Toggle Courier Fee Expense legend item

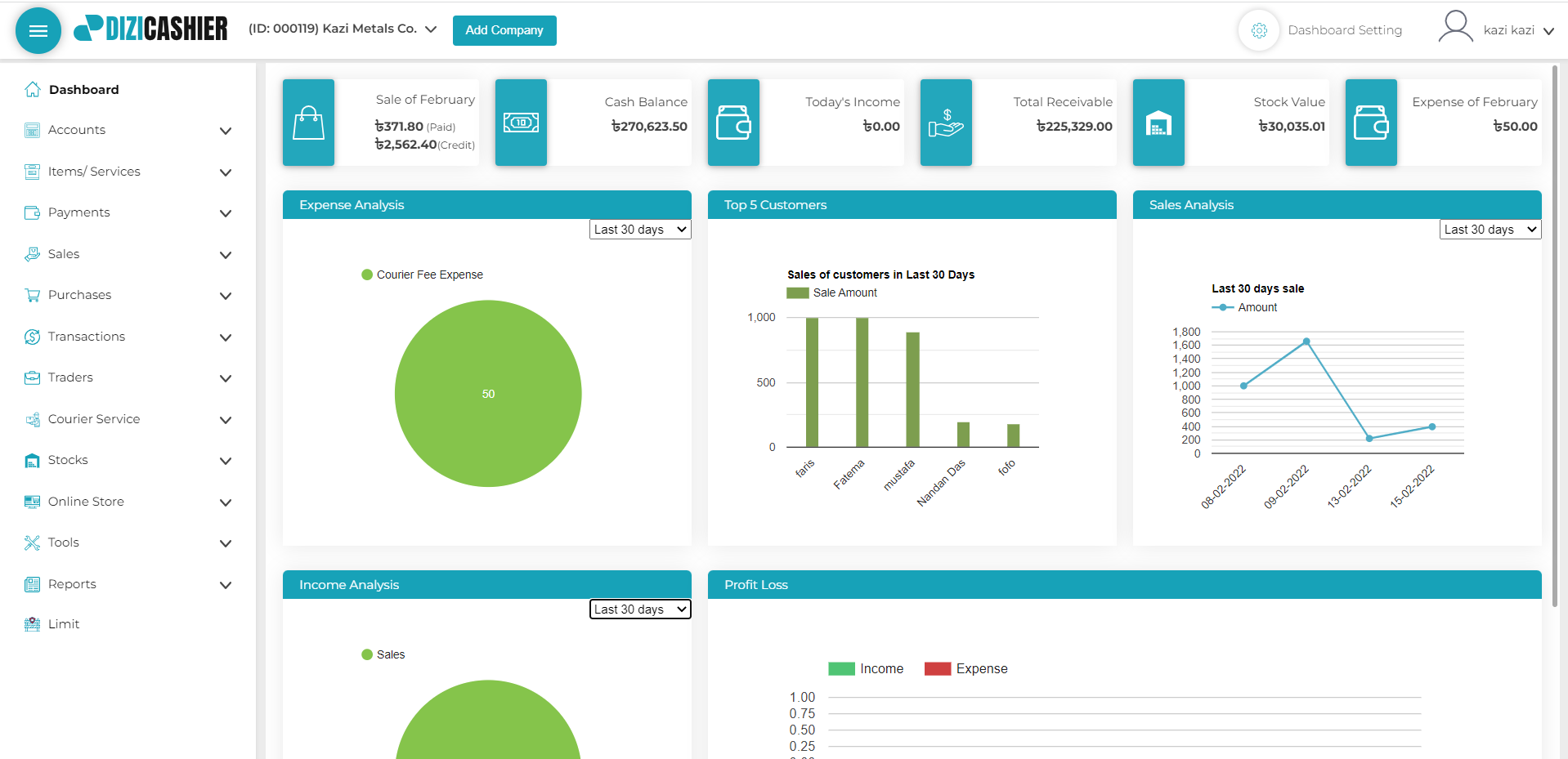[x=422, y=275]
